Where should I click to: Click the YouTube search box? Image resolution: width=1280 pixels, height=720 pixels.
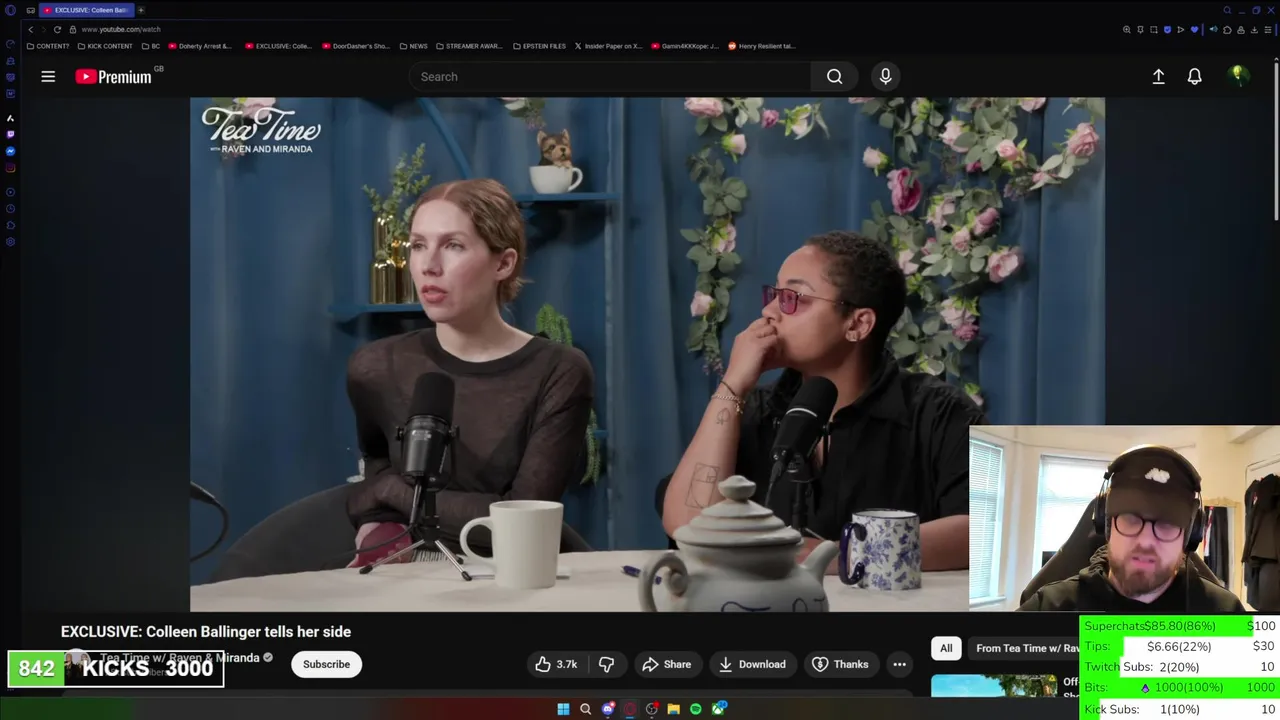point(610,76)
